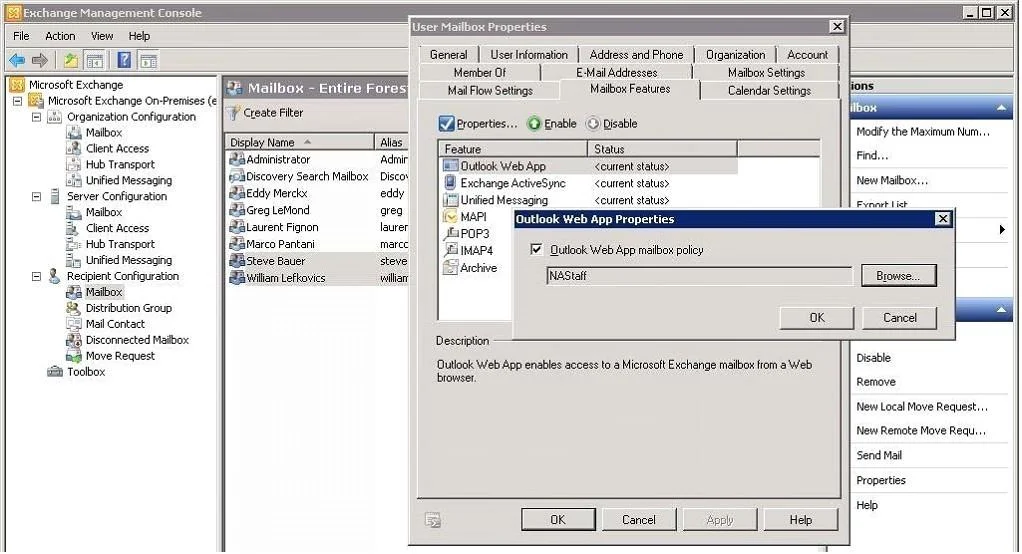The image size is (1022, 554).
Task: Click the Properties checkmark icon in Mailbox Features
Action: pos(446,123)
